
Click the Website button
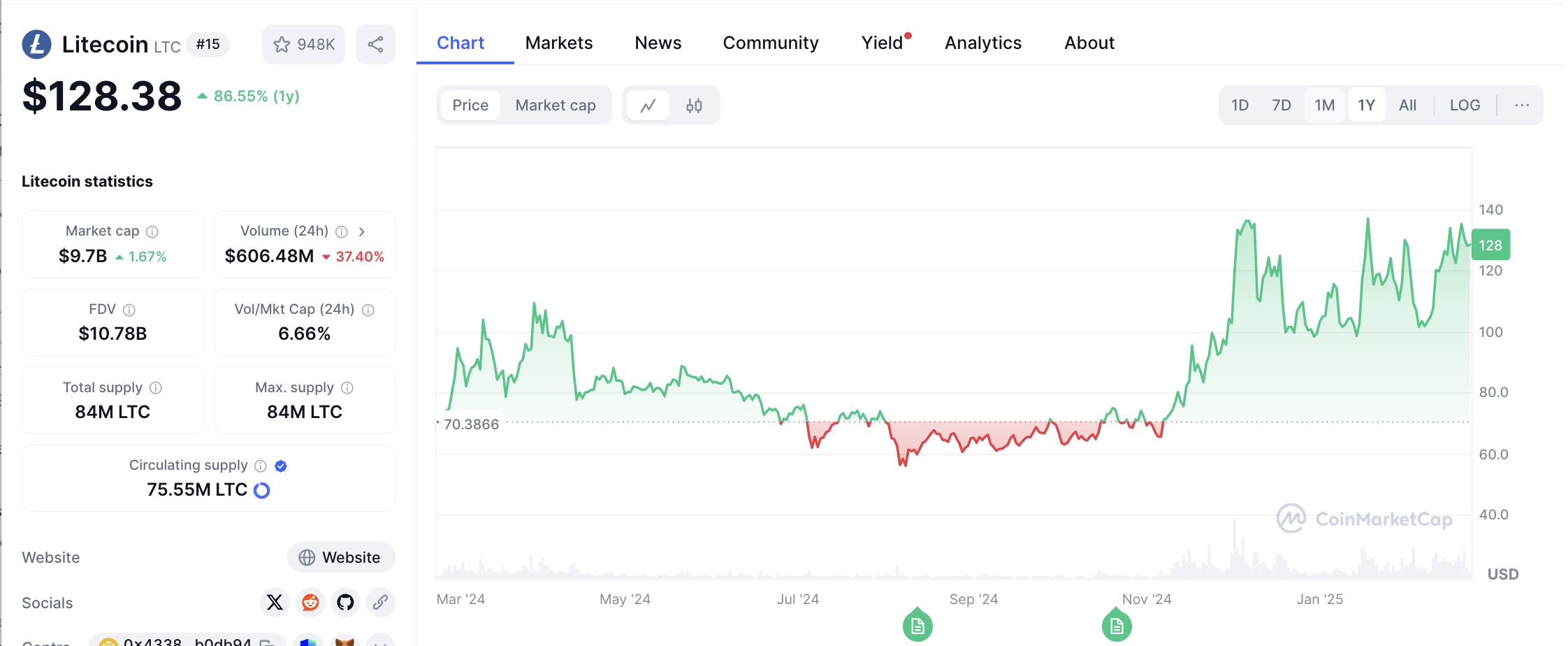click(341, 557)
